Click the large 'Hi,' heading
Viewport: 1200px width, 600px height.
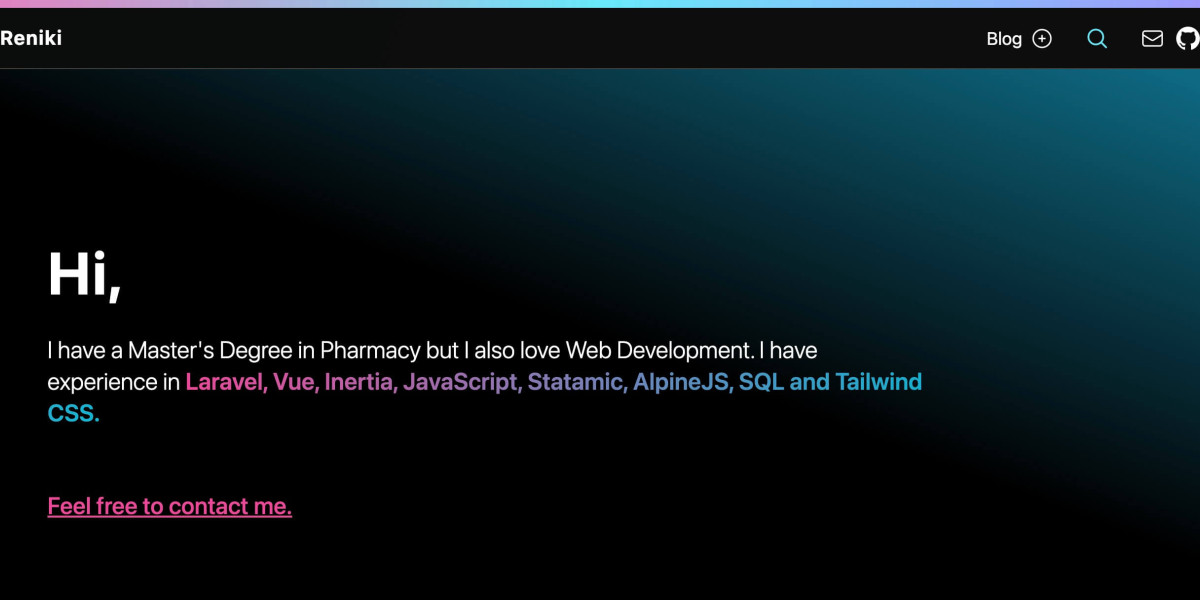click(x=84, y=274)
